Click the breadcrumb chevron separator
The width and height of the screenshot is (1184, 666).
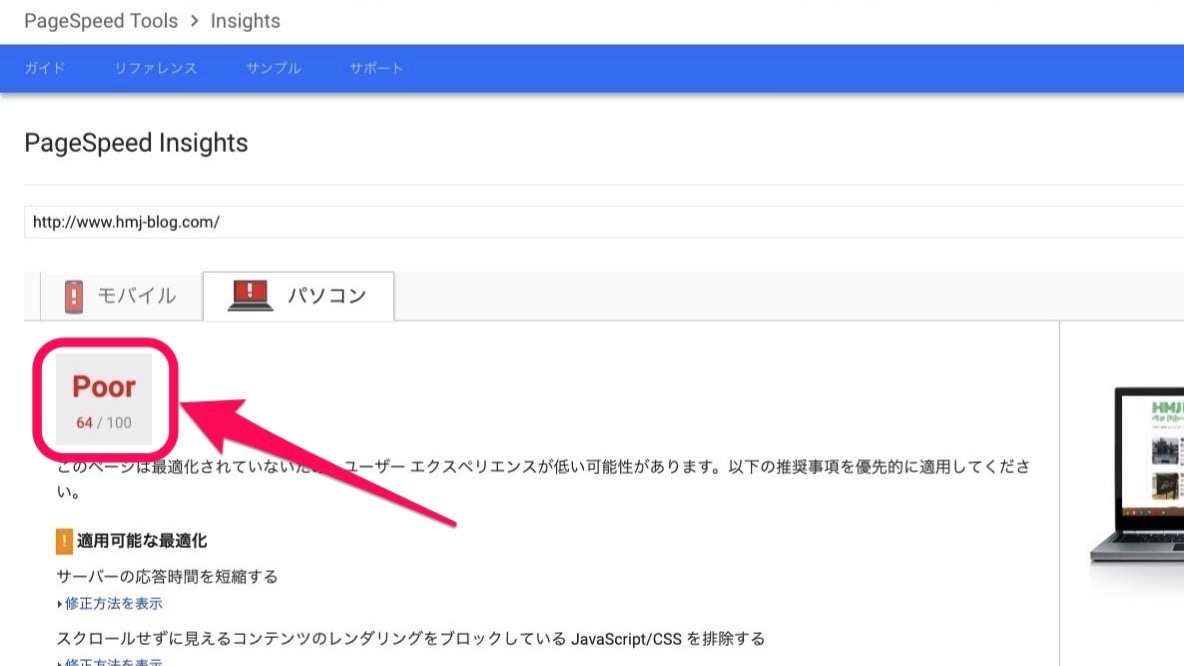point(195,21)
